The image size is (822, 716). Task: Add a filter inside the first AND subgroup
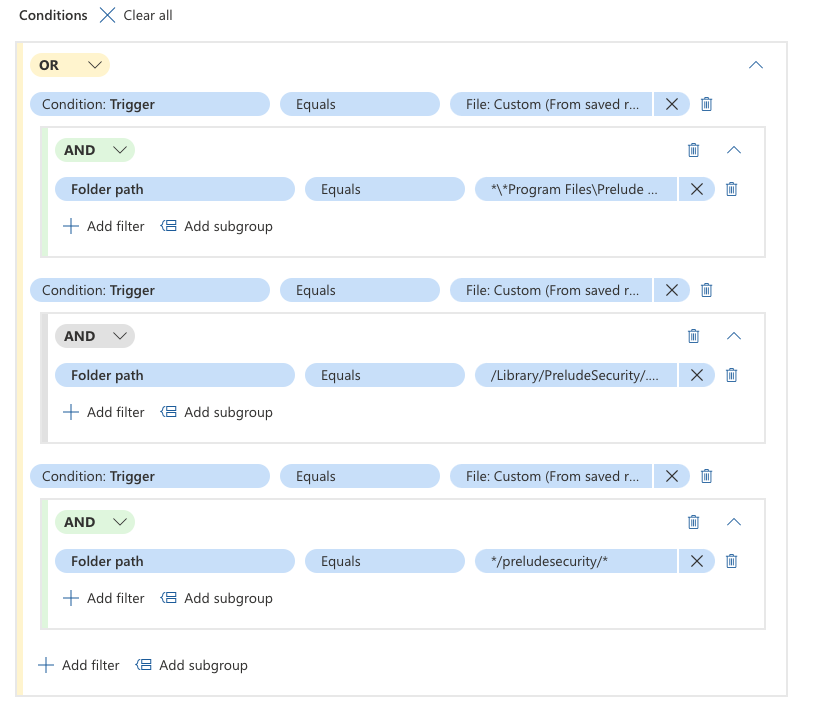pyautogui.click(x=103, y=226)
